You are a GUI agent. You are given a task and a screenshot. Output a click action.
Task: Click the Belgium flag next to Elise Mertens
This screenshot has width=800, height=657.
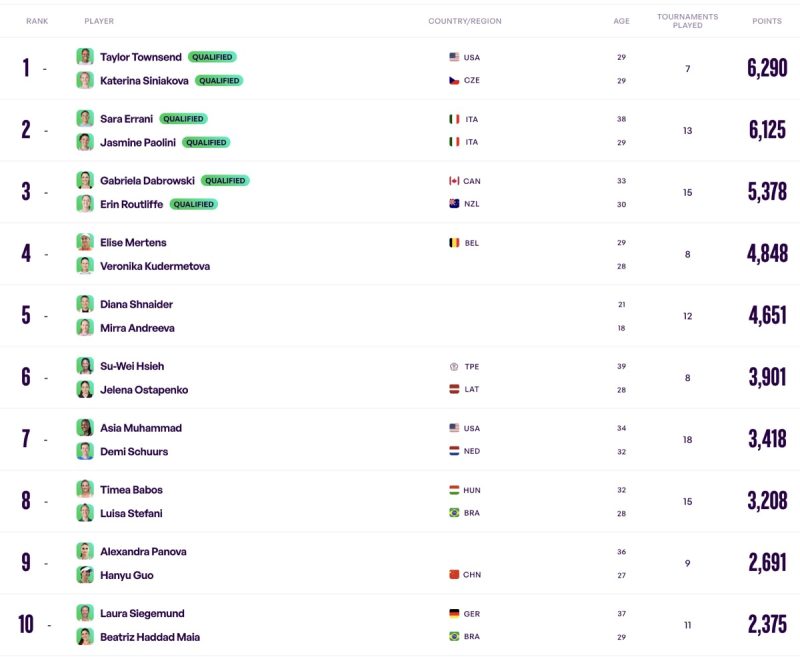(454, 243)
